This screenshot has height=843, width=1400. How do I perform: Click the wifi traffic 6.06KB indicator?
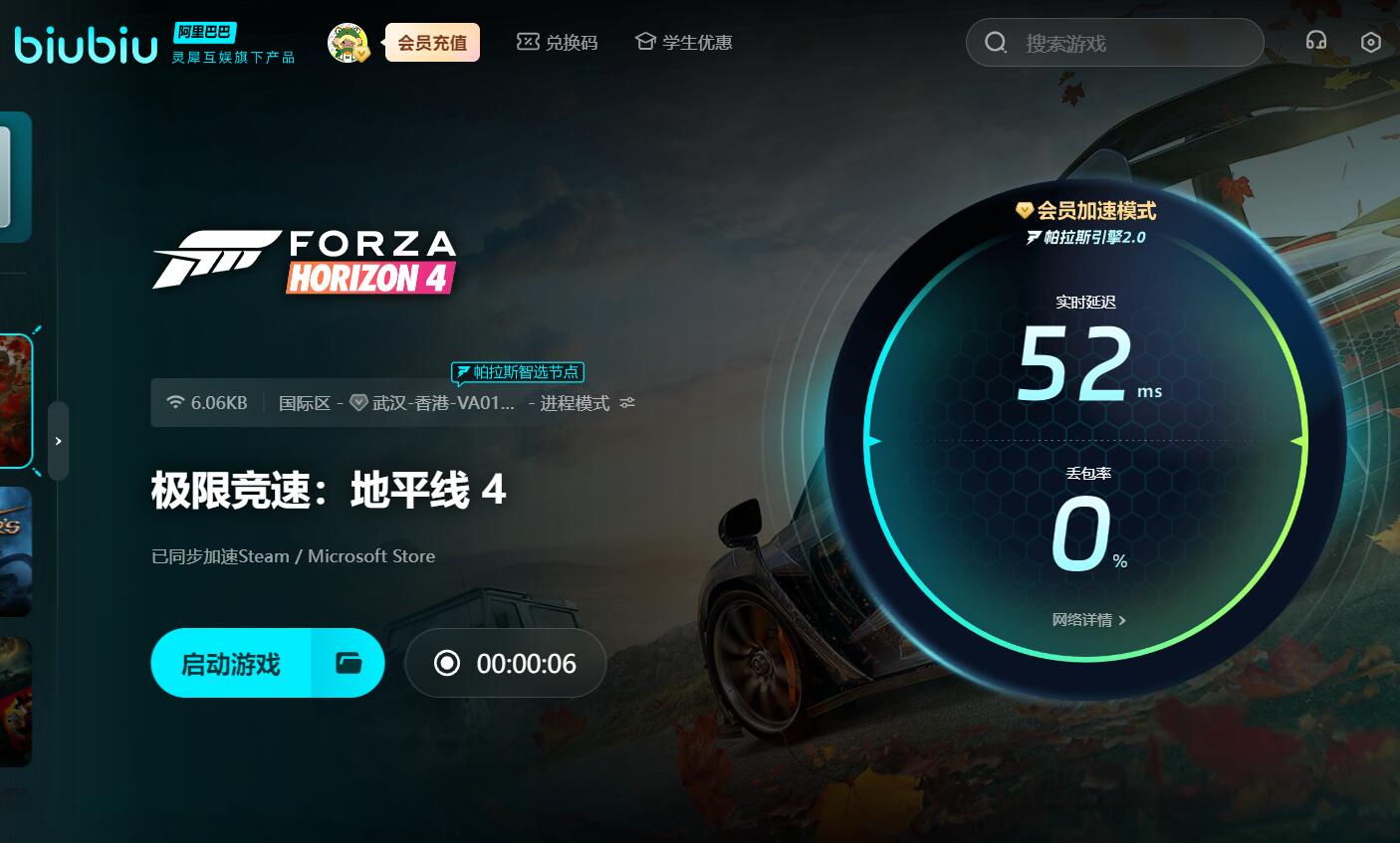[207, 403]
